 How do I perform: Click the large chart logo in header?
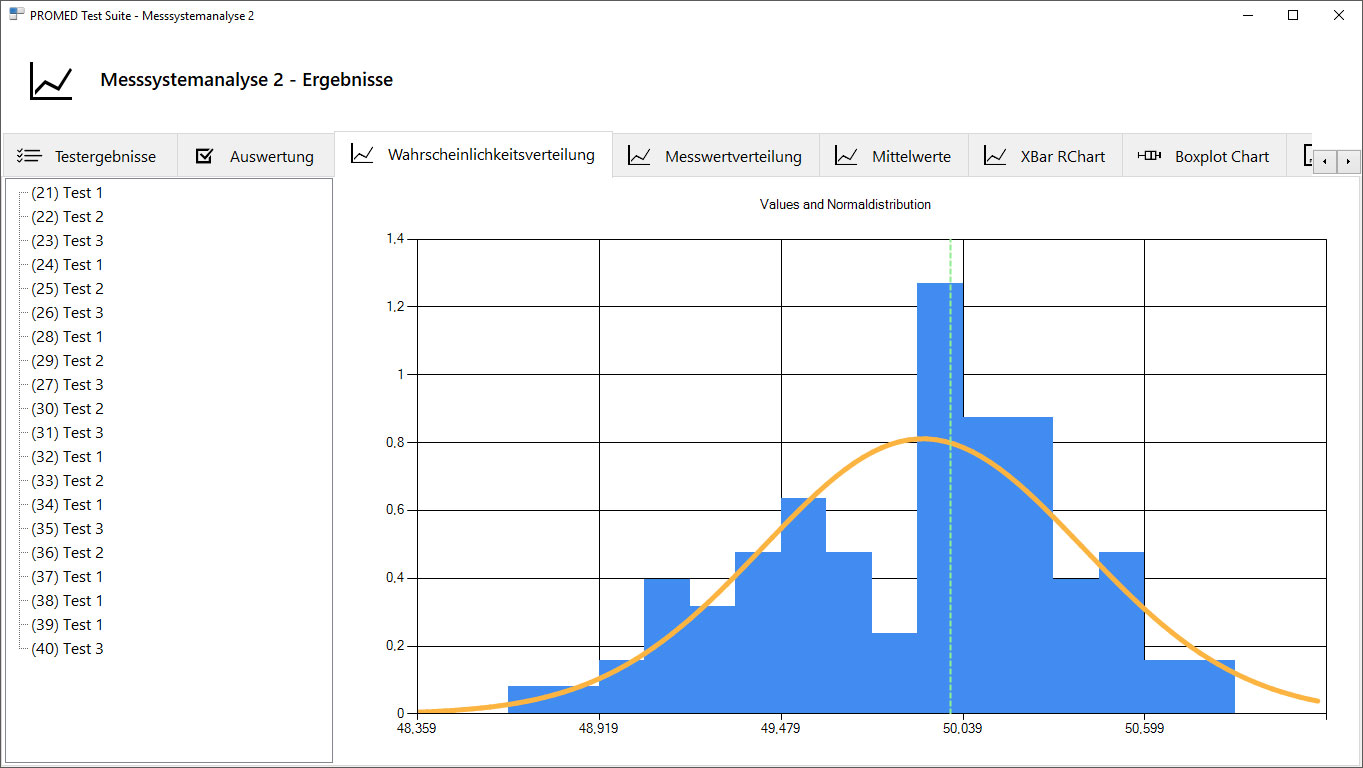pyautogui.click(x=51, y=81)
